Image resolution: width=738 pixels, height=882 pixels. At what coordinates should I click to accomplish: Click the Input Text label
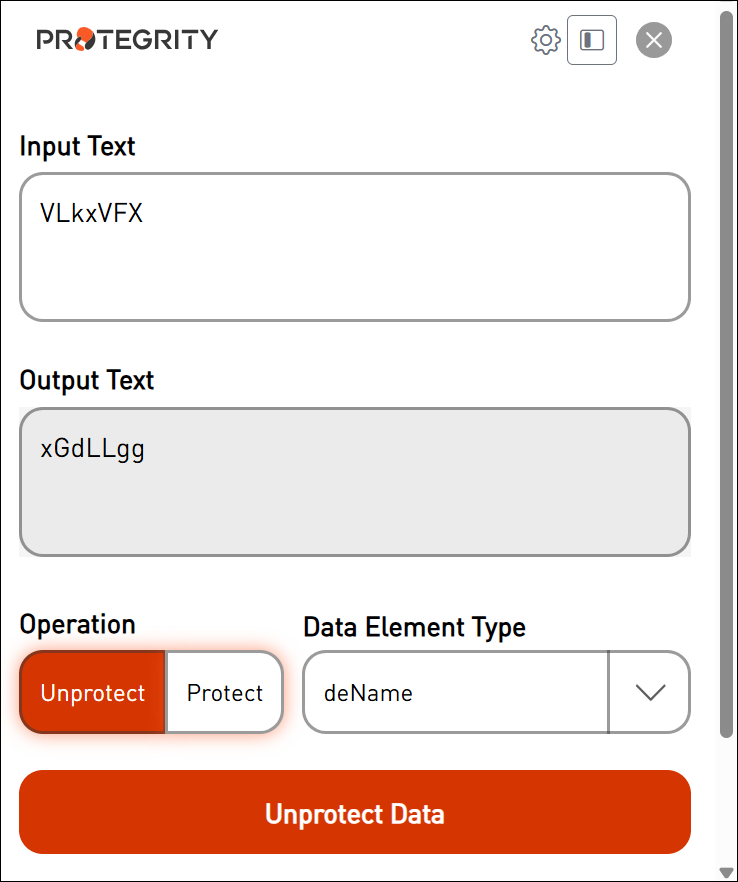click(78, 146)
